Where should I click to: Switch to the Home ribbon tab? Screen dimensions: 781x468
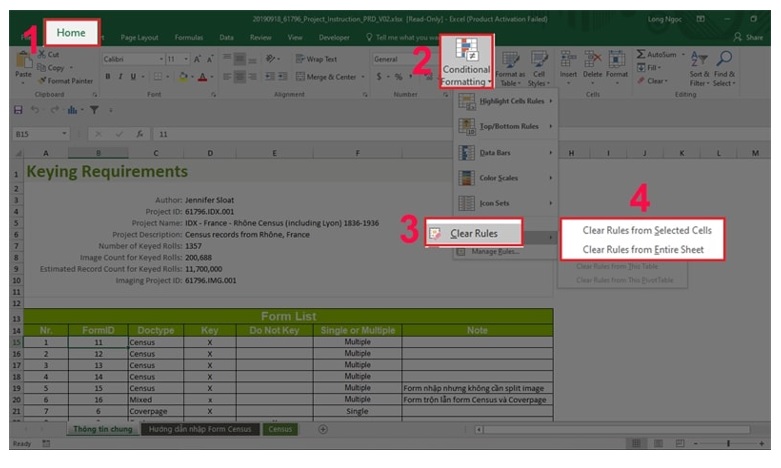71,33
